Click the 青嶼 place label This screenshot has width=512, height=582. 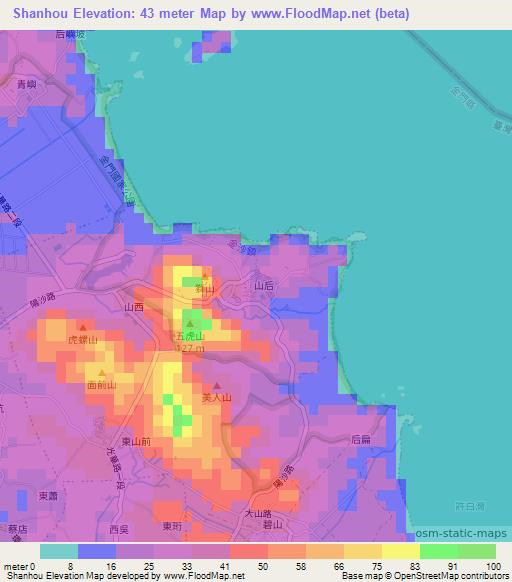27,85
